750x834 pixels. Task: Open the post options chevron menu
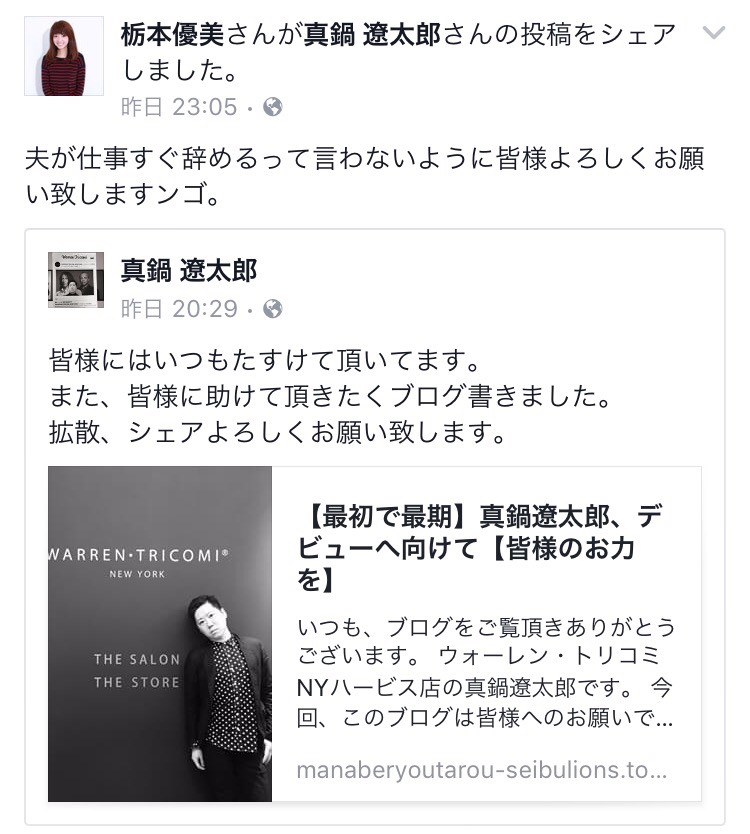click(713, 33)
